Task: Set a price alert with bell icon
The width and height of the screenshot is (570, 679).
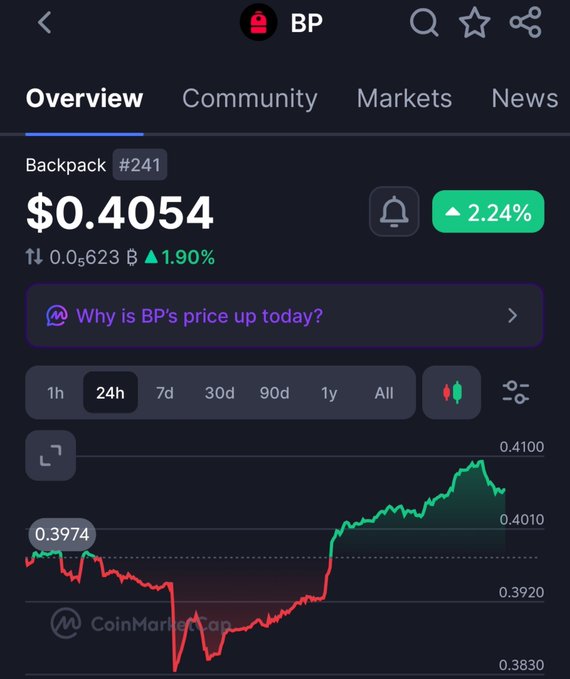Action: [x=394, y=212]
